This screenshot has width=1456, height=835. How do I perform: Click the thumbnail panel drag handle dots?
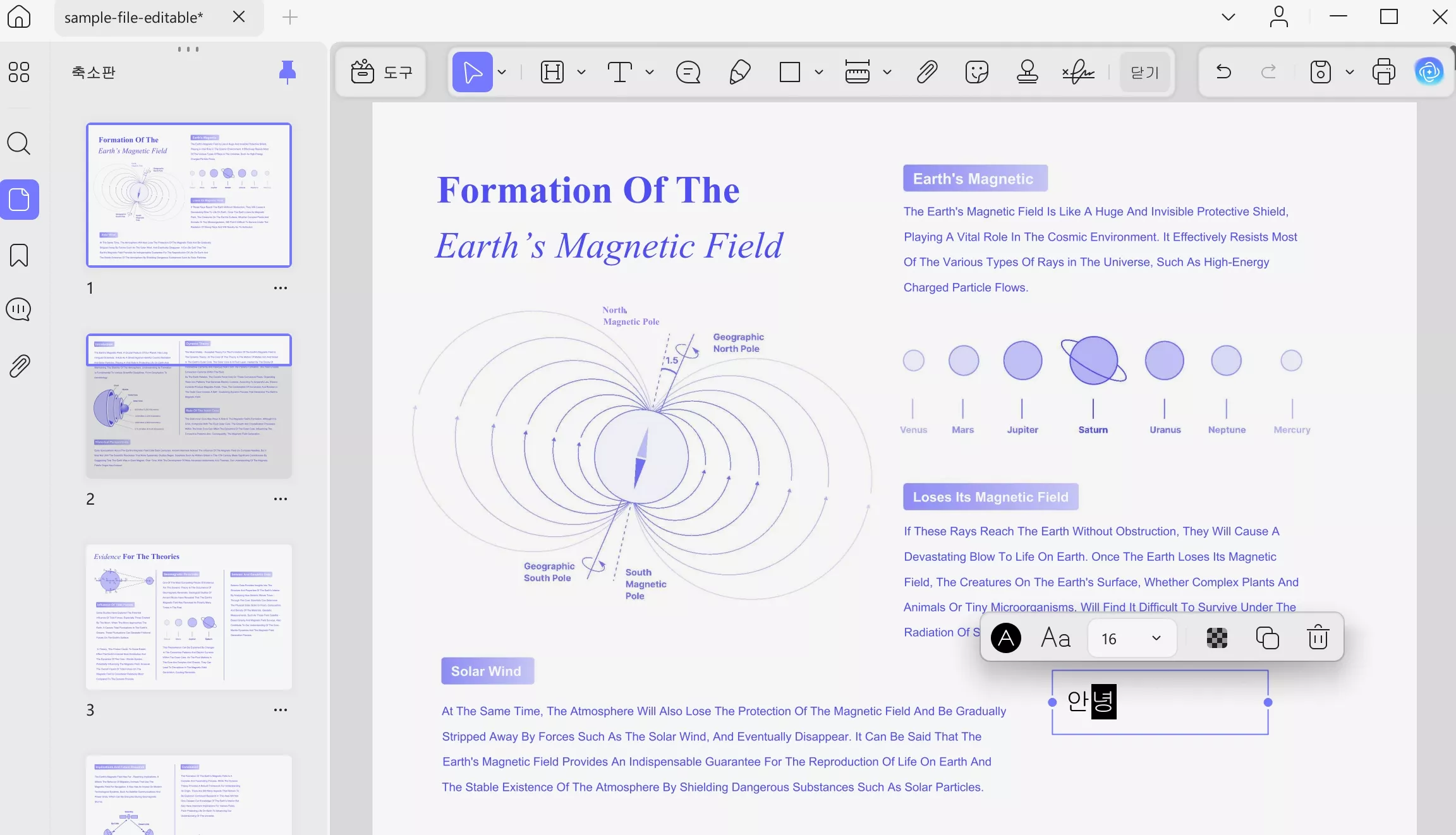point(188,49)
